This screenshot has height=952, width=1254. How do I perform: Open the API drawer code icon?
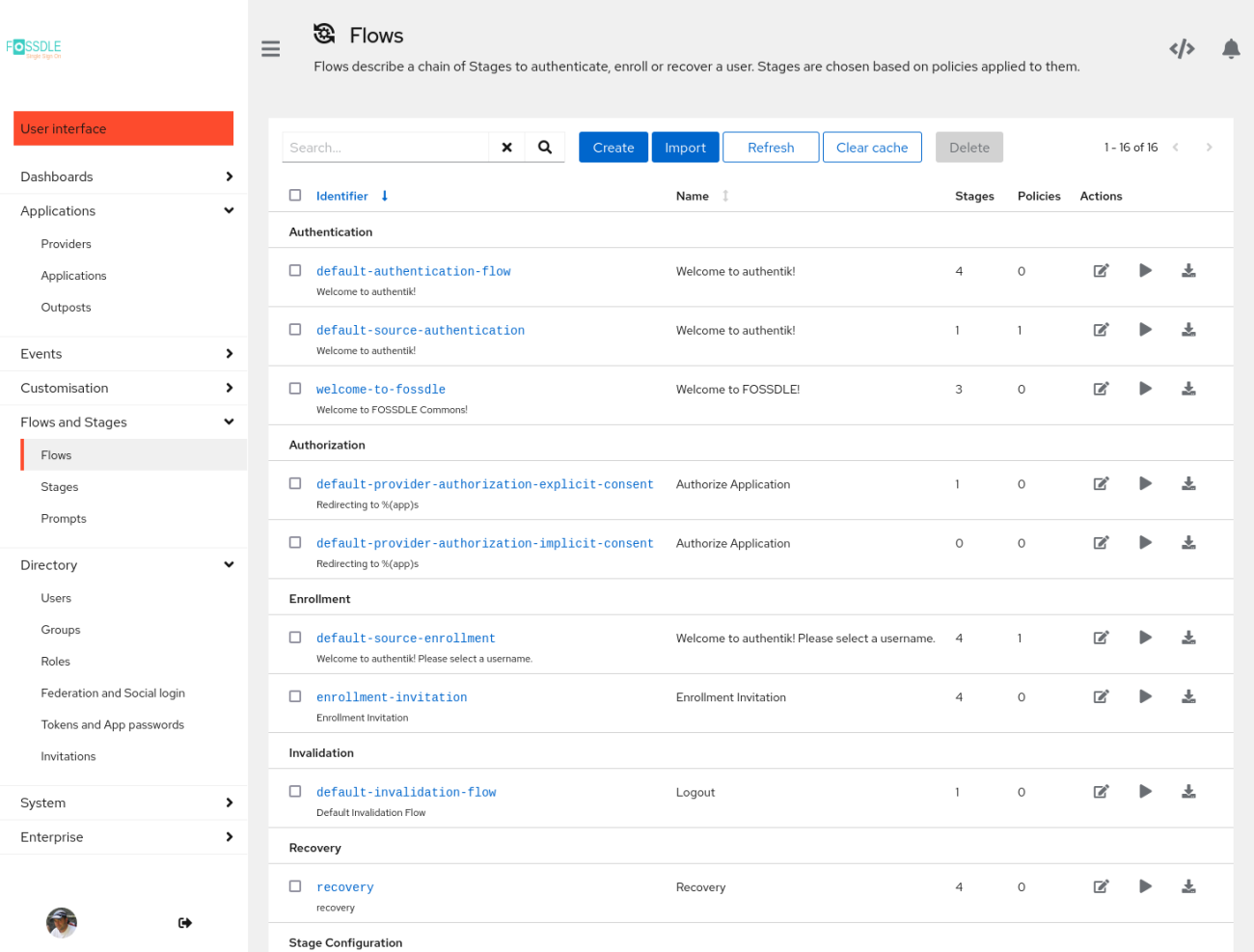(1182, 49)
